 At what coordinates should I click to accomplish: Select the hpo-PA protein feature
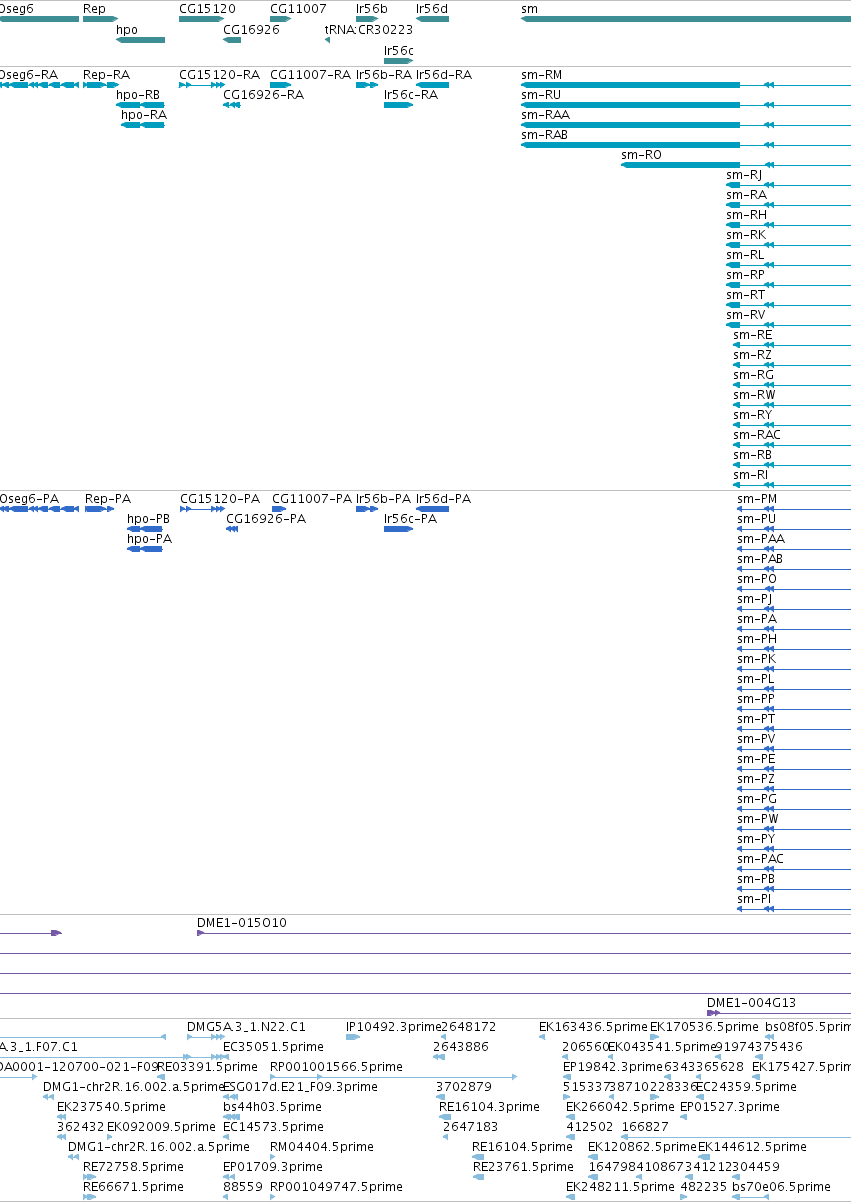145,549
